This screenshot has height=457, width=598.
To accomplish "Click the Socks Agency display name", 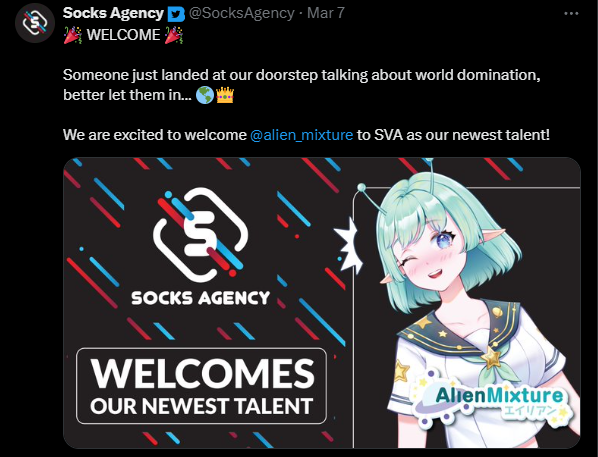I will (x=113, y=13).
